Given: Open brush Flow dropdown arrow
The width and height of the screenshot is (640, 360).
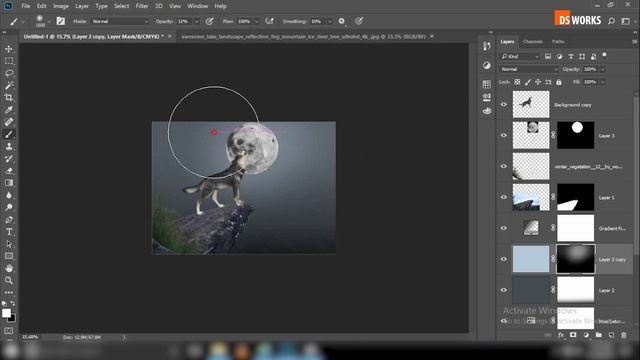Looking at the screenshot, I should click(256, 21).
